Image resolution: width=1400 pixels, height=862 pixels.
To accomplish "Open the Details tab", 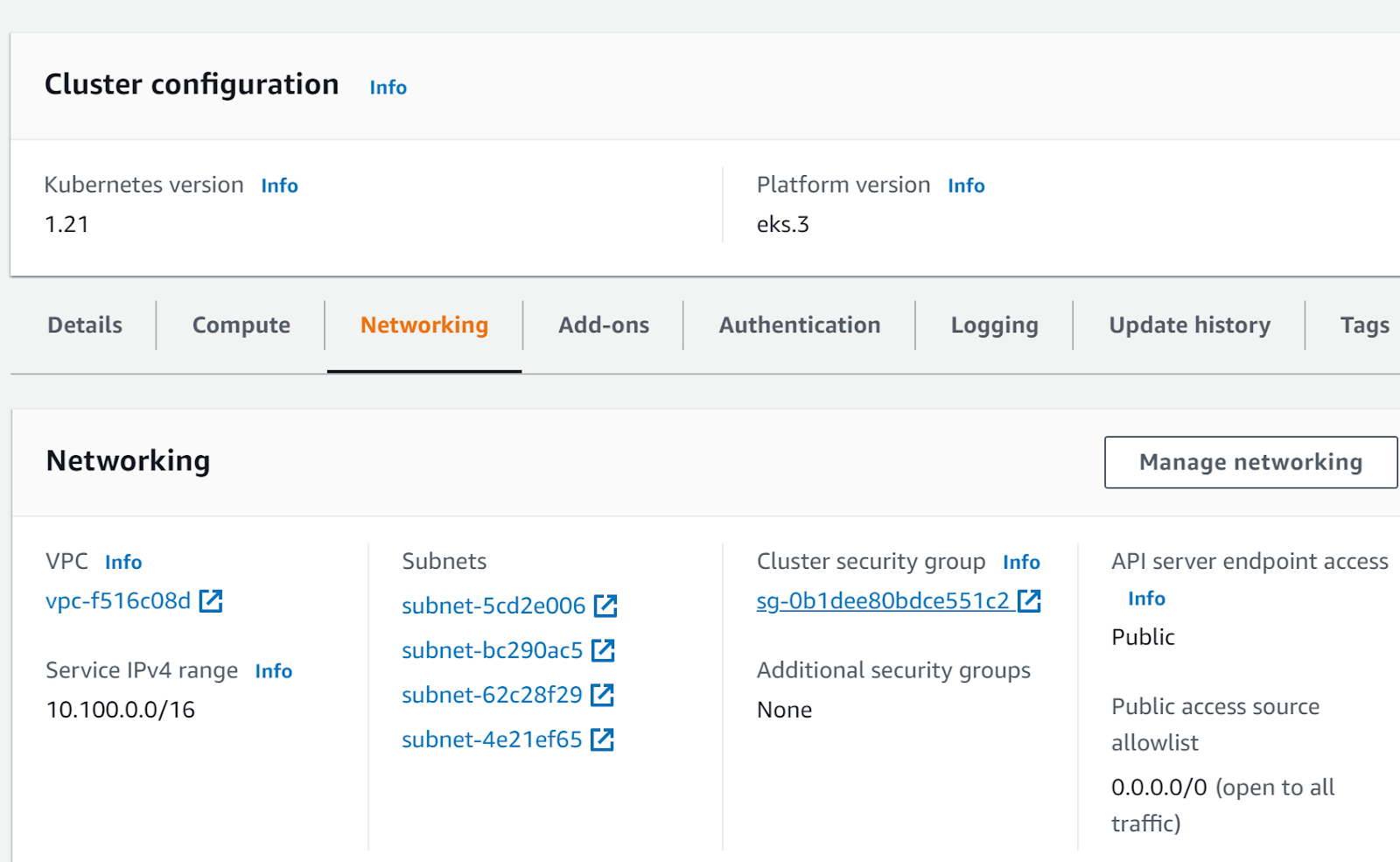I will [85, 326].
